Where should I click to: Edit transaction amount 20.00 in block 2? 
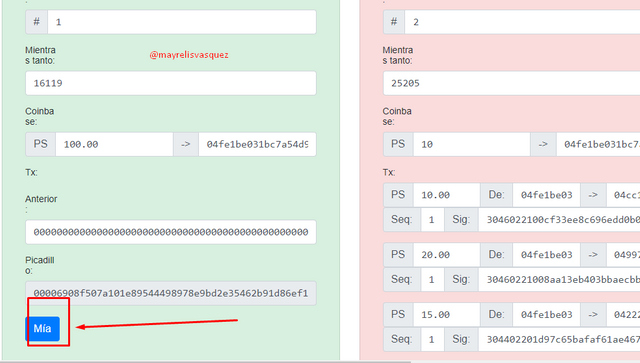point(447,255)
